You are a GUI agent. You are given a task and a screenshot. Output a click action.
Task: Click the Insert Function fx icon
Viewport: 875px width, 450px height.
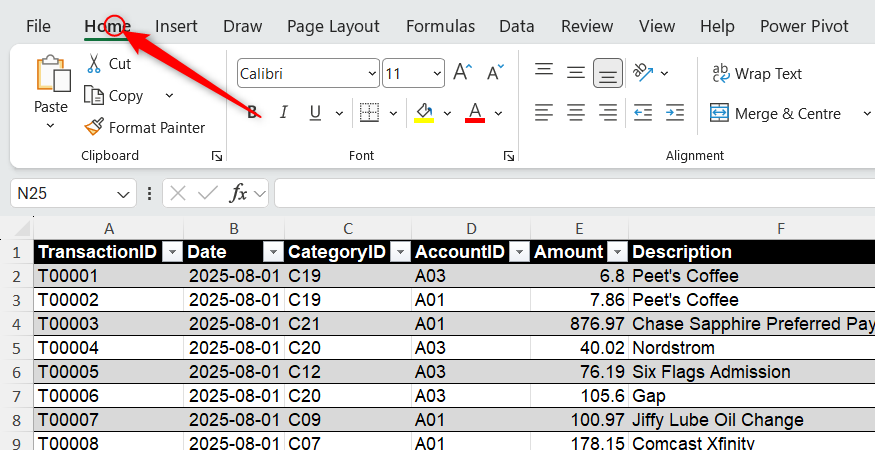[238, 193]
